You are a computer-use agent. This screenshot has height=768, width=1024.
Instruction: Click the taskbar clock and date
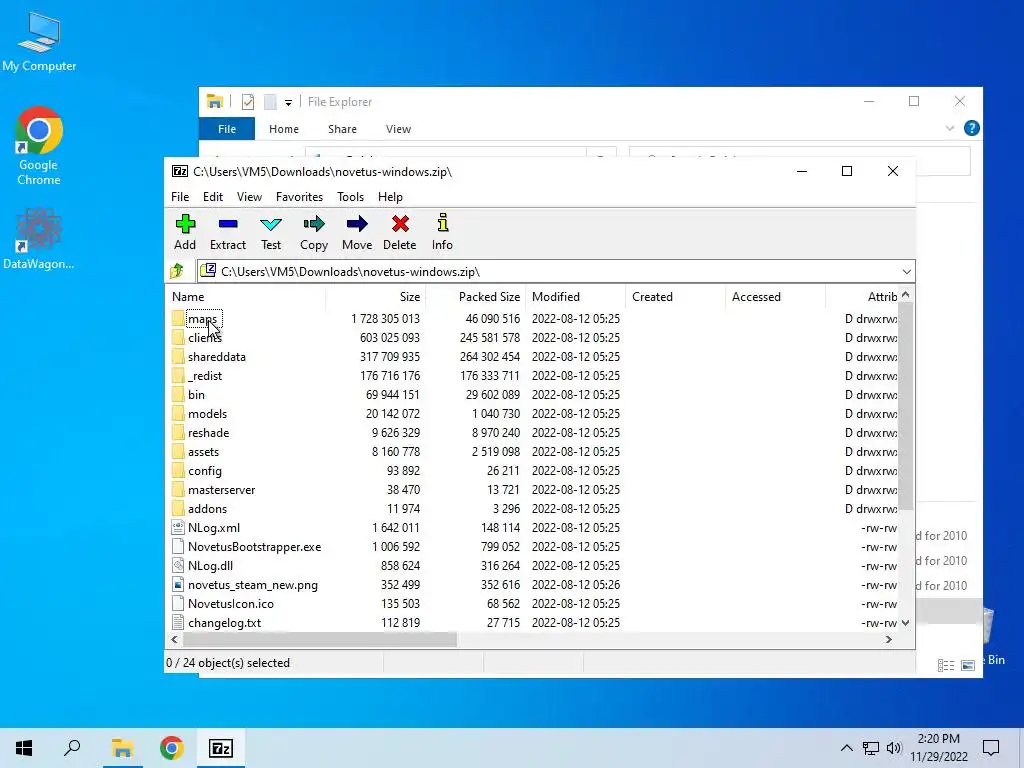tap(939, 748)
